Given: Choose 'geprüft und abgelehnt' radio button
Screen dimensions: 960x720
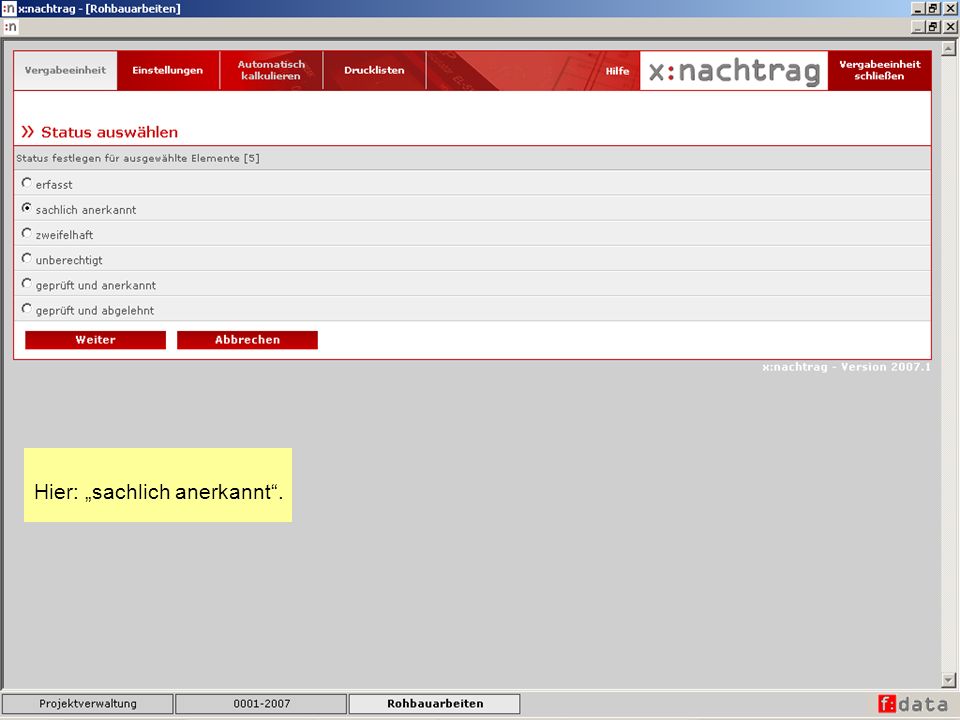Looking at the screenshot, I should click(x=26, y=309).
